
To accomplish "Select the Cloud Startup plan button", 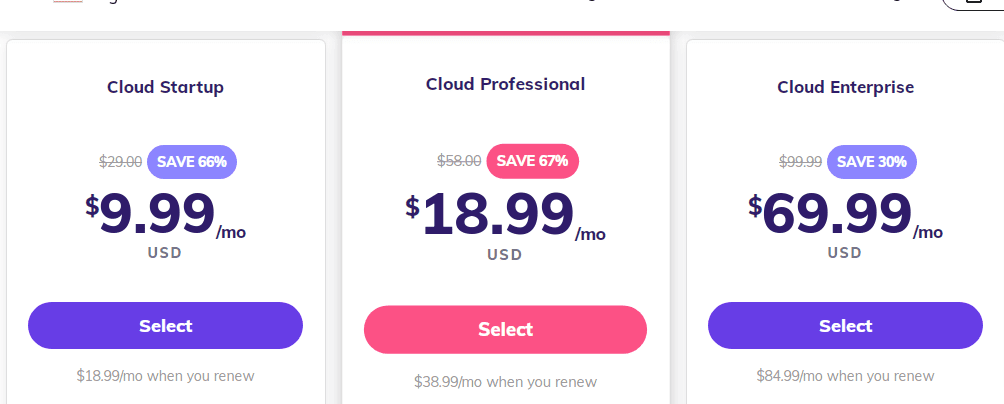I will (165, 326).
